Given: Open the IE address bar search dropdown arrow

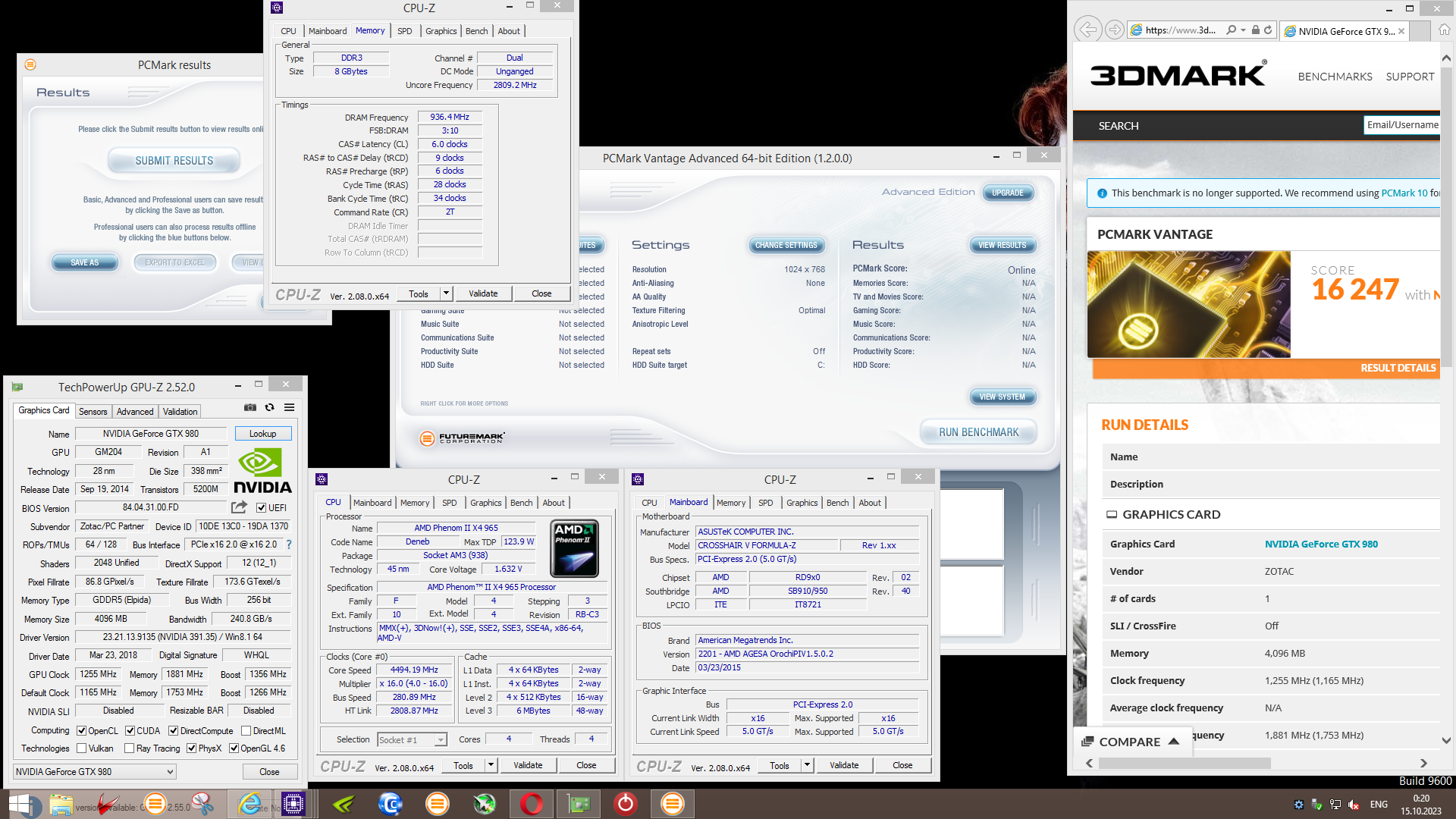Looking at the screenshot, I should [1243, 30].
